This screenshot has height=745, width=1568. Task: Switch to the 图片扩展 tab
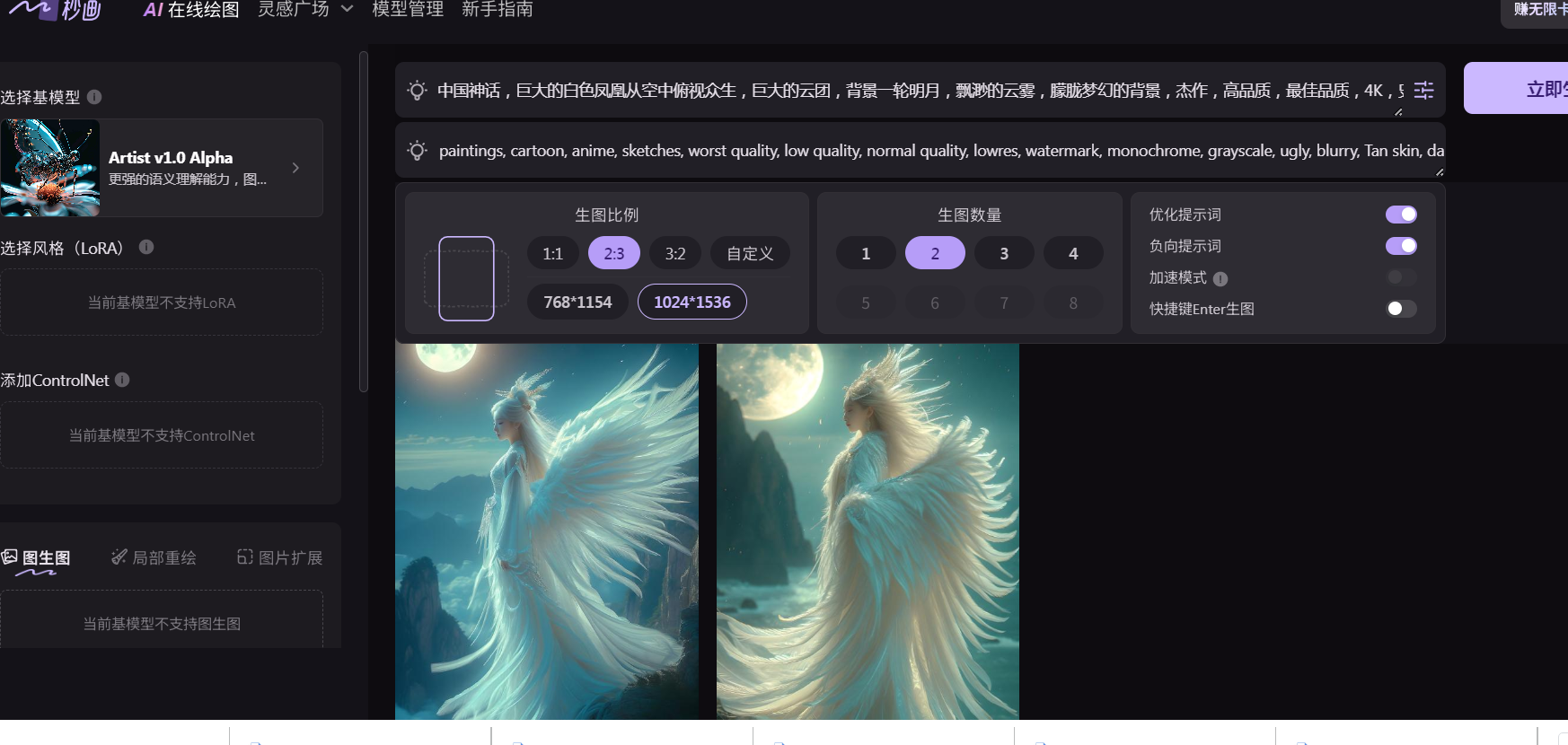pyautogui.click(x=279, y=557)
